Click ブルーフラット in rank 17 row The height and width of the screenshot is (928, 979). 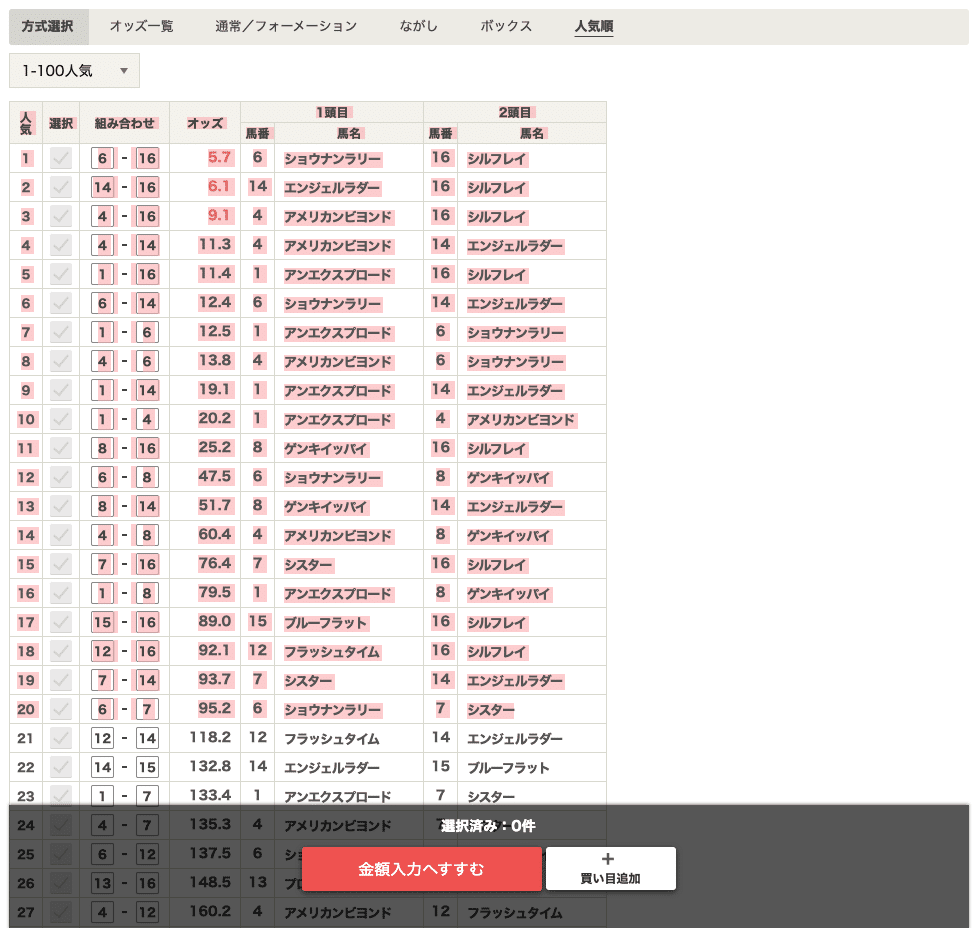pos(326,623)
